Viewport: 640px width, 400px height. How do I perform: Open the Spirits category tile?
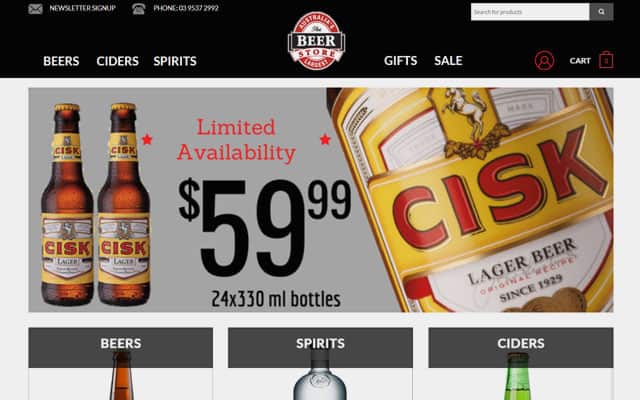pyautogui.click(x=320, y=364)
